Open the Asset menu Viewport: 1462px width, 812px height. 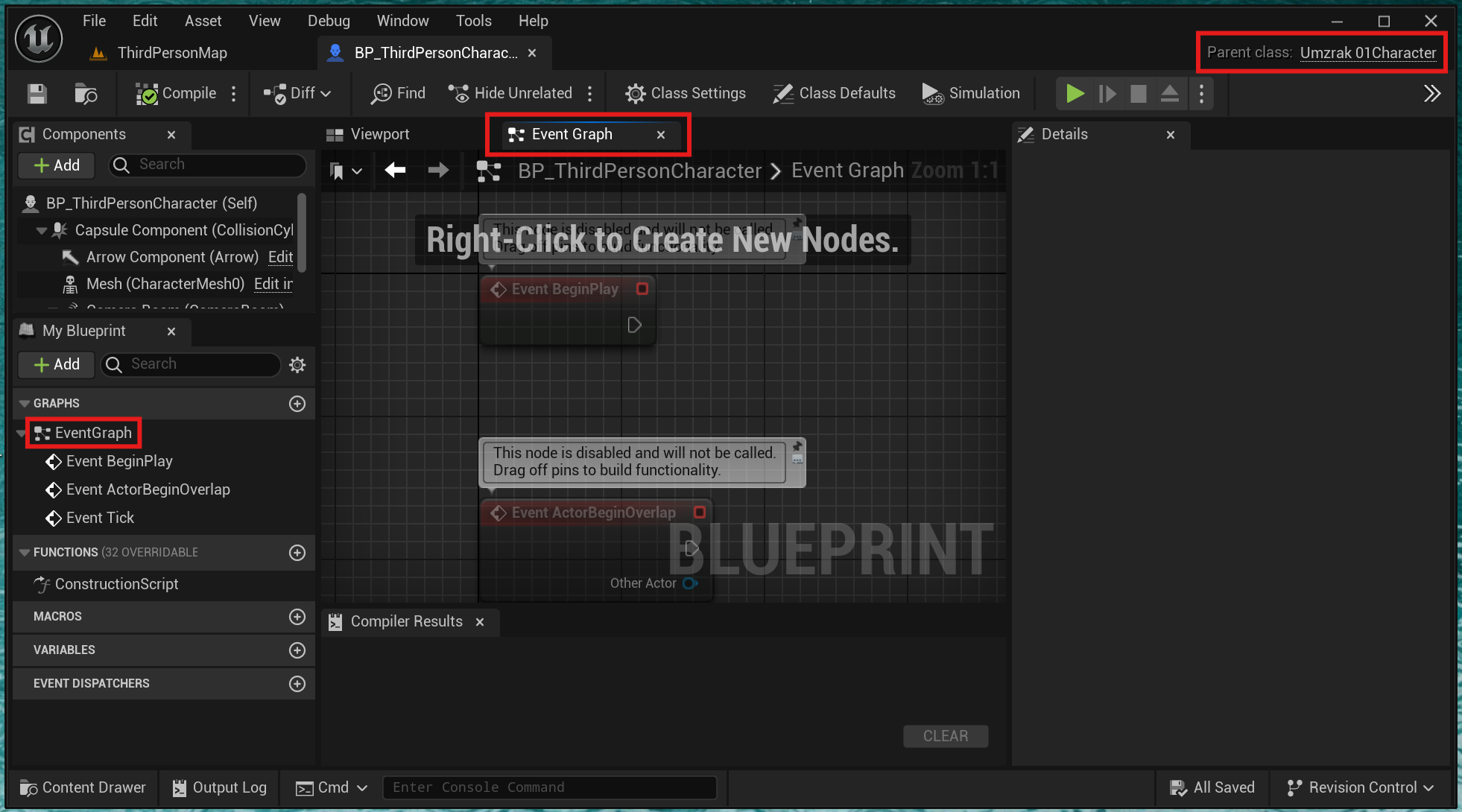pos(203,21)
